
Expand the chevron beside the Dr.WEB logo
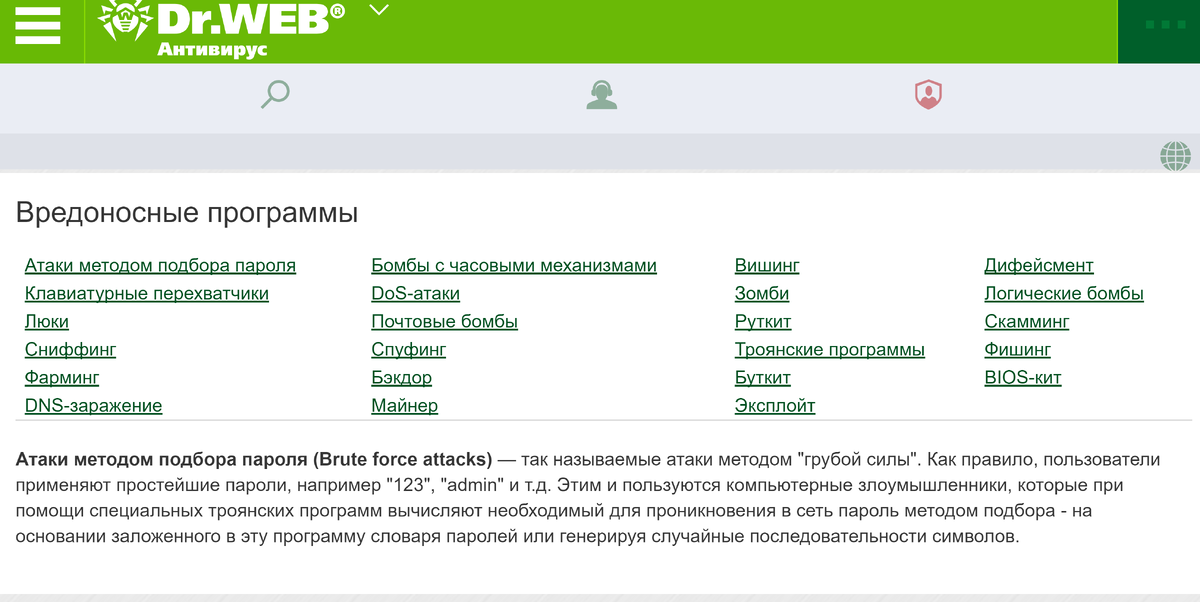tap(375, 11)
